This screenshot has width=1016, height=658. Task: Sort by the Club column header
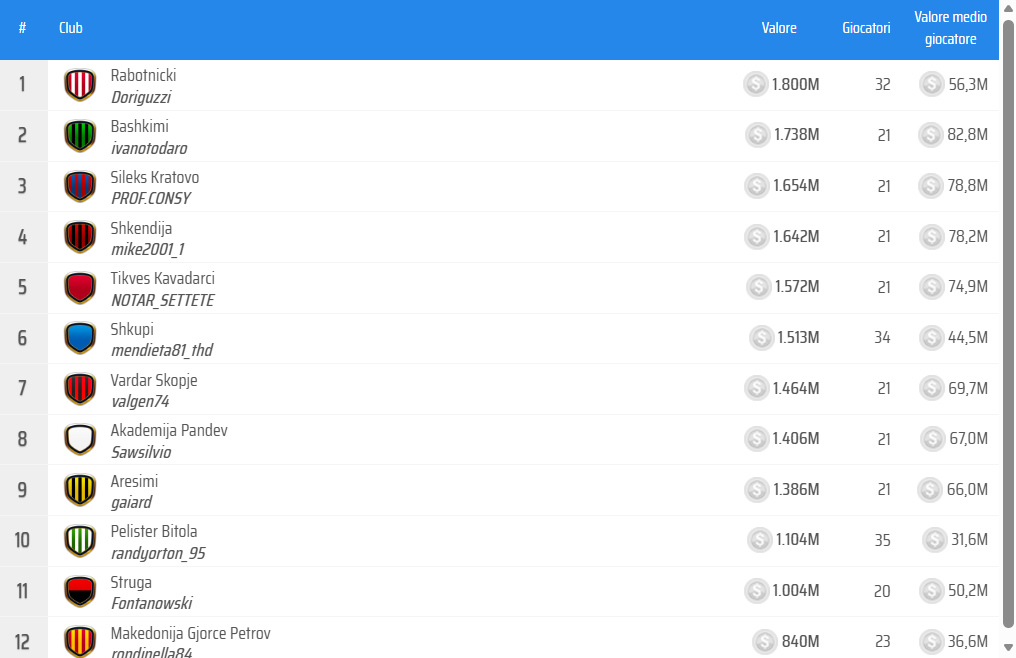click(x=71, y=28)
